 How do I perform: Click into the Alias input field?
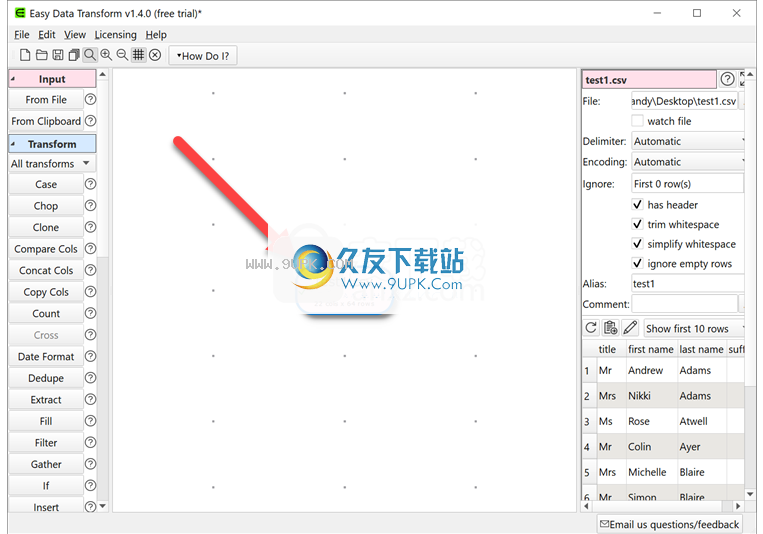point(688,283)
